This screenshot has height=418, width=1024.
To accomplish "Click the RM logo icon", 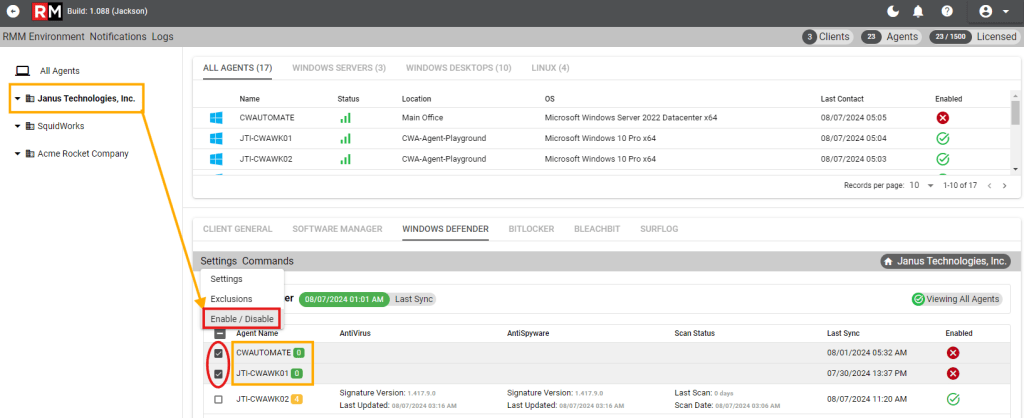I will [x=47, y=11].
